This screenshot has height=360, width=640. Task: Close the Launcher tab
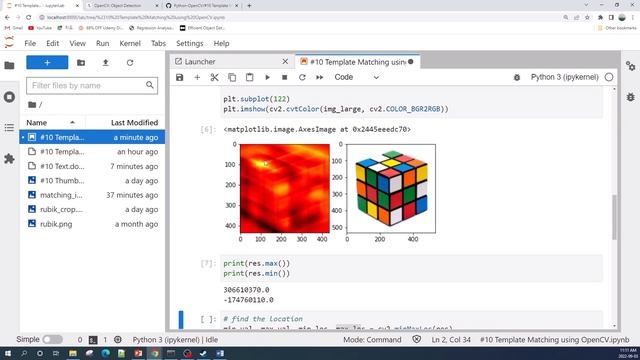click(x=285, y=62)
